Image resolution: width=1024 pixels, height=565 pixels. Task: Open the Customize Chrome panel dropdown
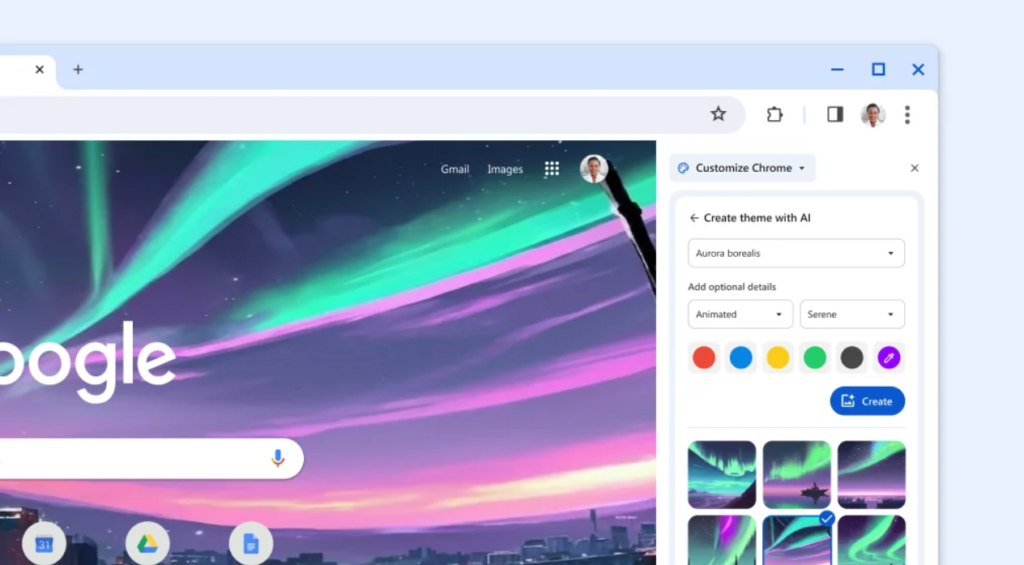[743, 168]
